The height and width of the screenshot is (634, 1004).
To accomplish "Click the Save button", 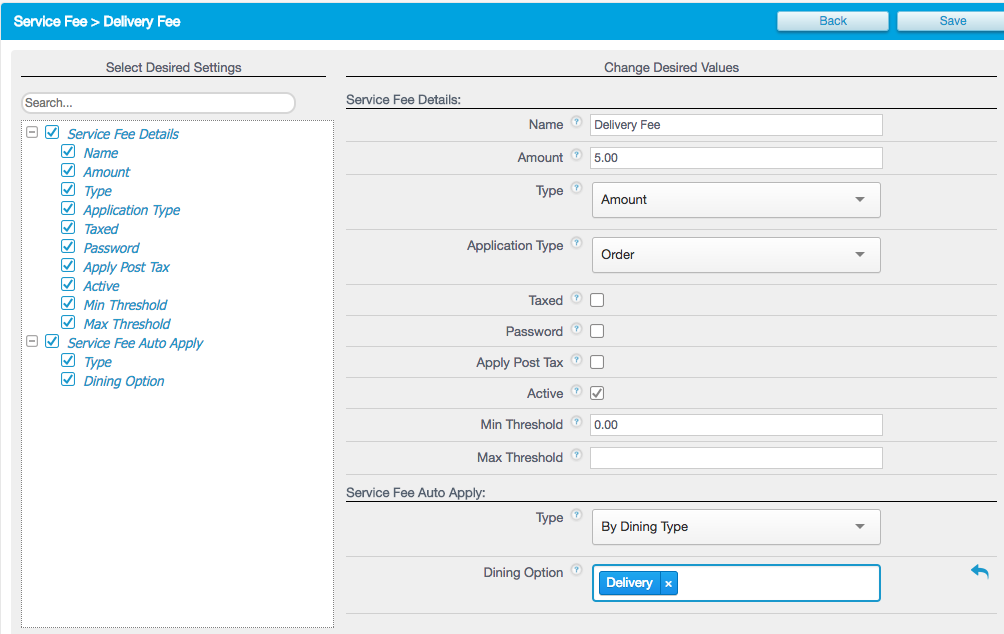I will pos(952,21).
